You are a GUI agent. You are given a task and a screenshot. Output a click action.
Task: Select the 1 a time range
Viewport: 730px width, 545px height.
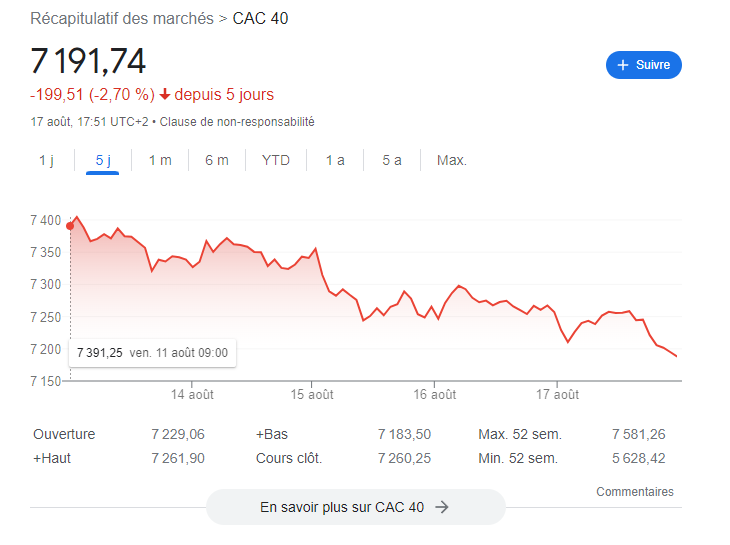[x=335, y=160]
